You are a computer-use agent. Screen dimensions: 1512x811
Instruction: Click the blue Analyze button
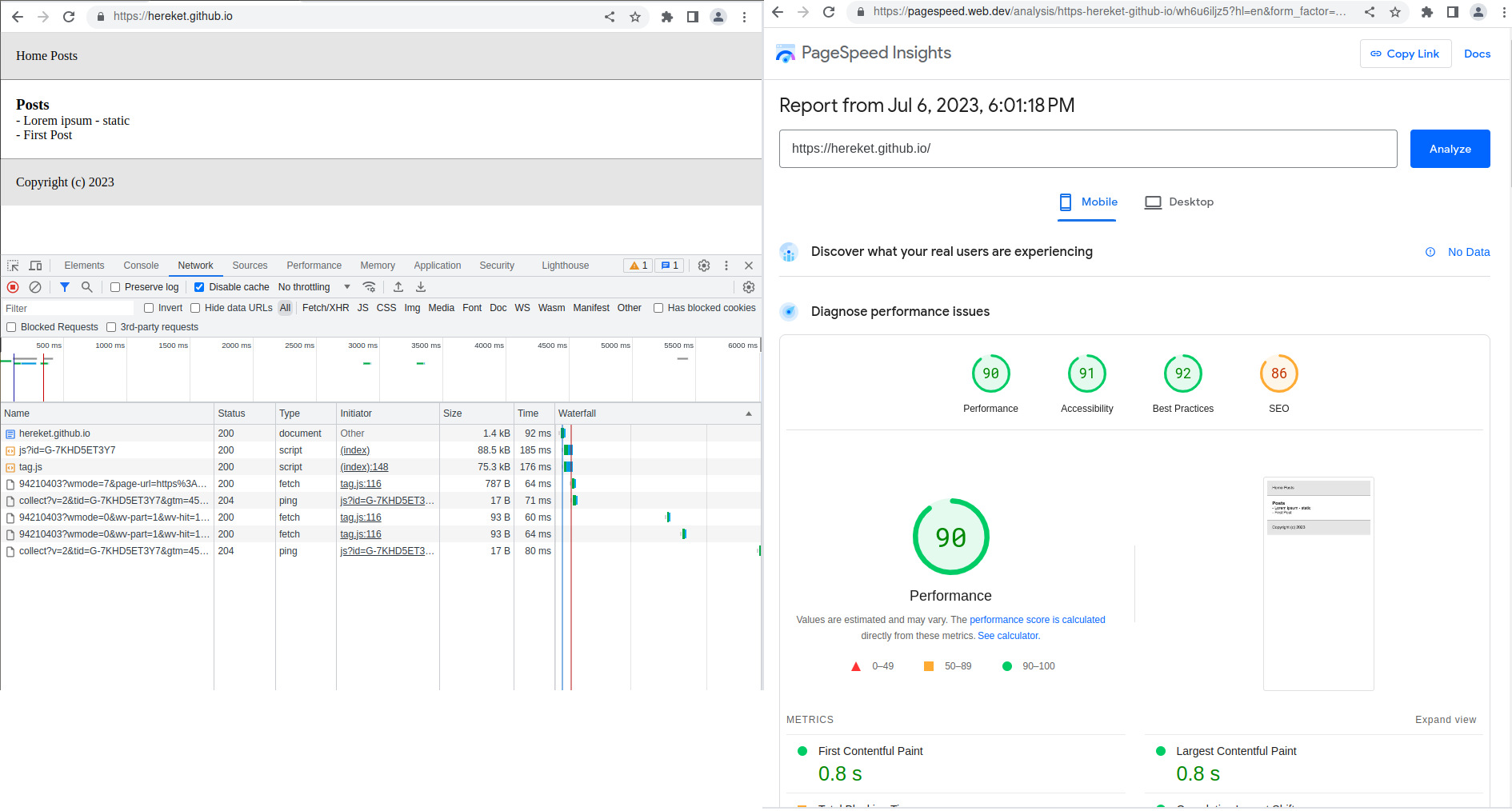[1450, 149]
